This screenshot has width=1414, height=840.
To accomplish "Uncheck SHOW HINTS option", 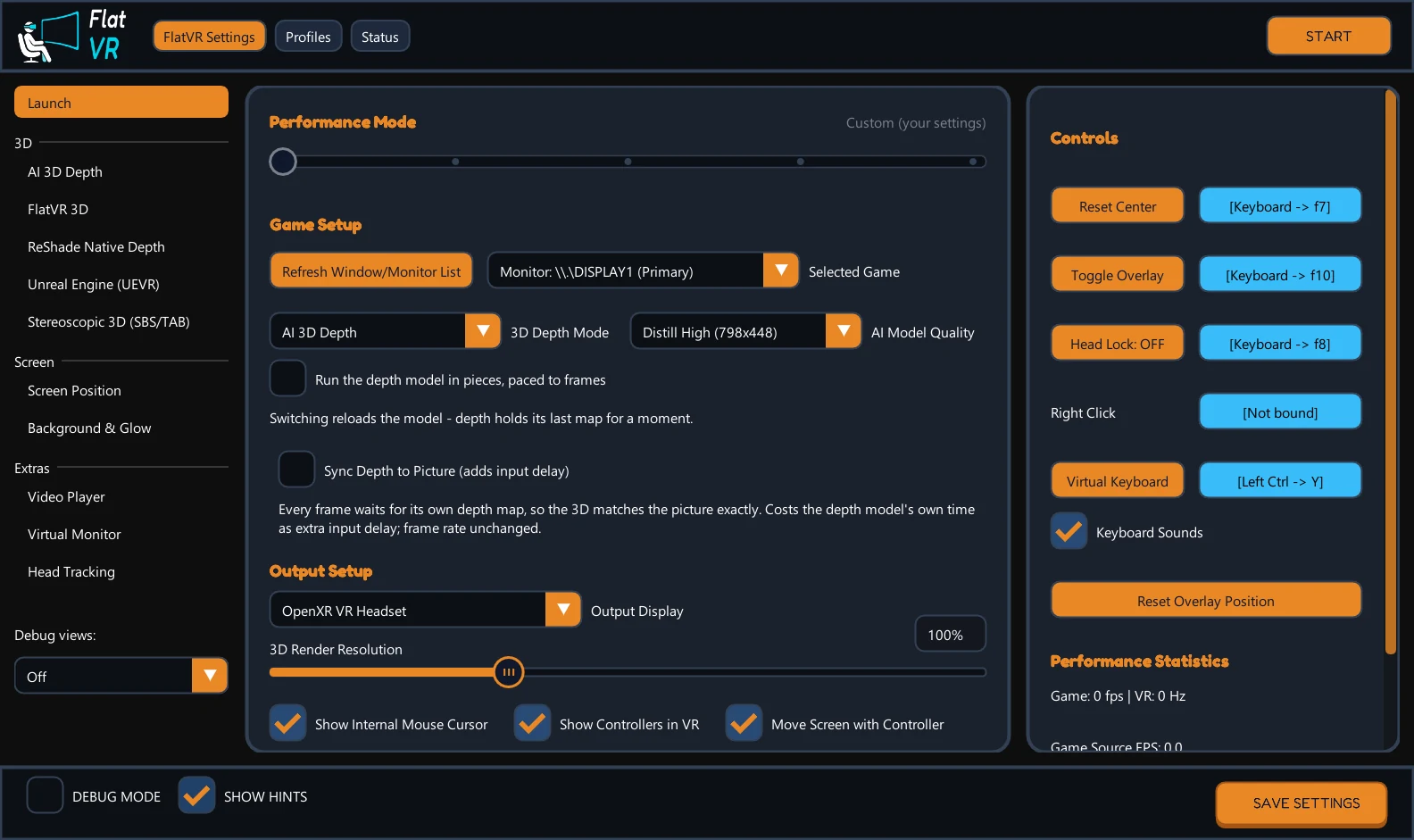I will pos(196,795).
